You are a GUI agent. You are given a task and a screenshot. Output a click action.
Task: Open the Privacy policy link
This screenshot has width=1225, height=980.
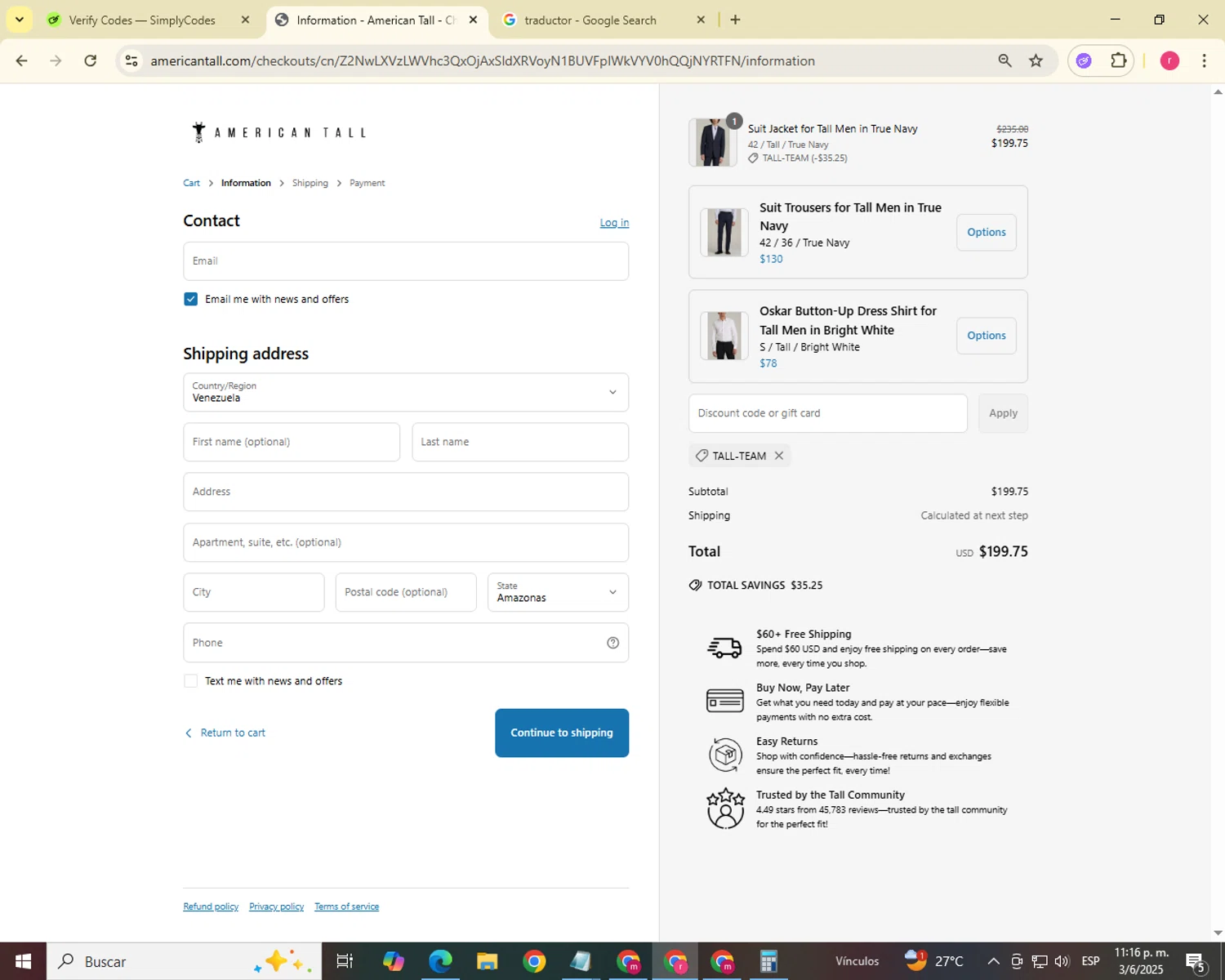pyautogui.click(x=276, y=906)
